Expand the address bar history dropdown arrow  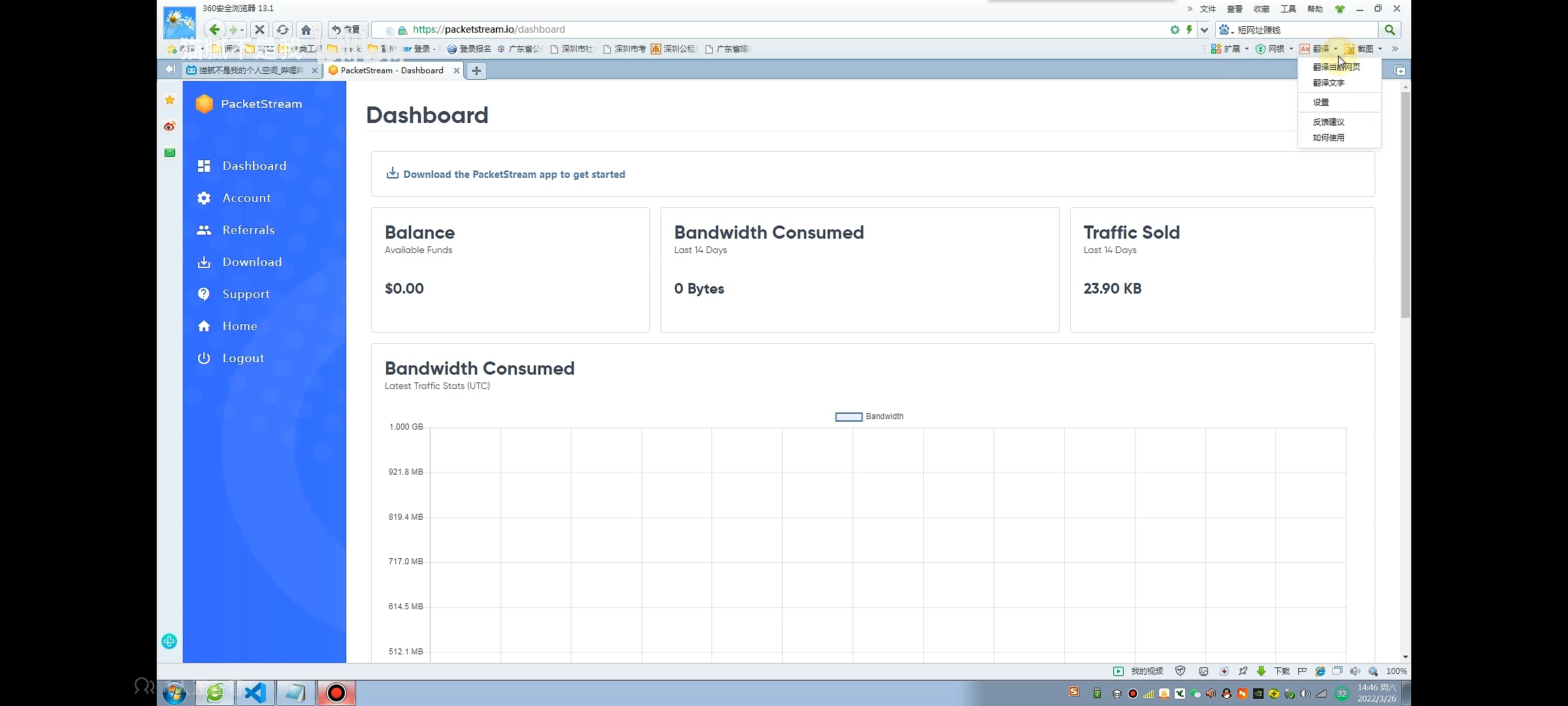(x=1204, y=30)
